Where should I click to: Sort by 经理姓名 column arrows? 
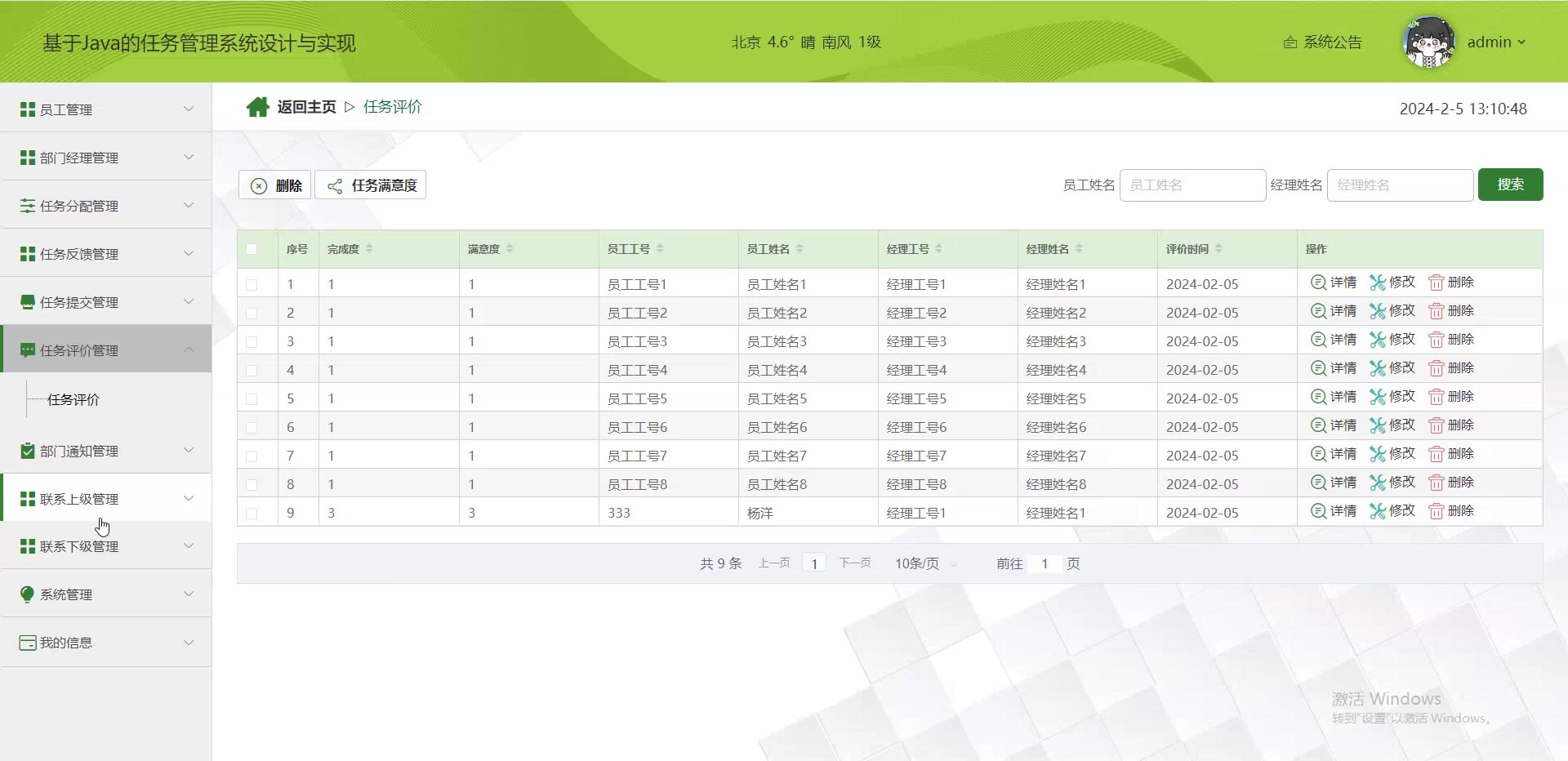[x=1079, y=249]
